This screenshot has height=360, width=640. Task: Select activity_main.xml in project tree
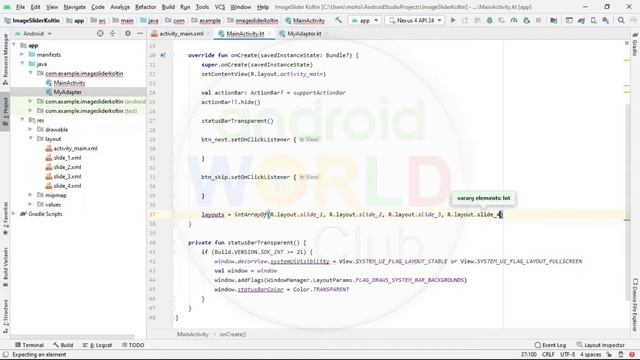[76, 148]
